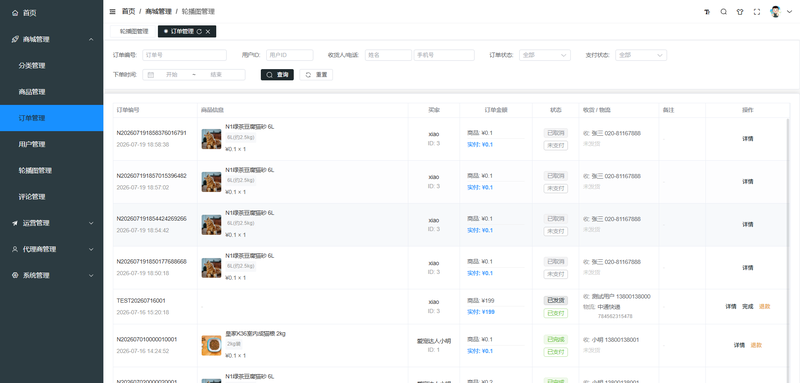Open 详情 for order TEST20260716001
The height and width of the screenshot is (383, 800).
click(731, 307)
